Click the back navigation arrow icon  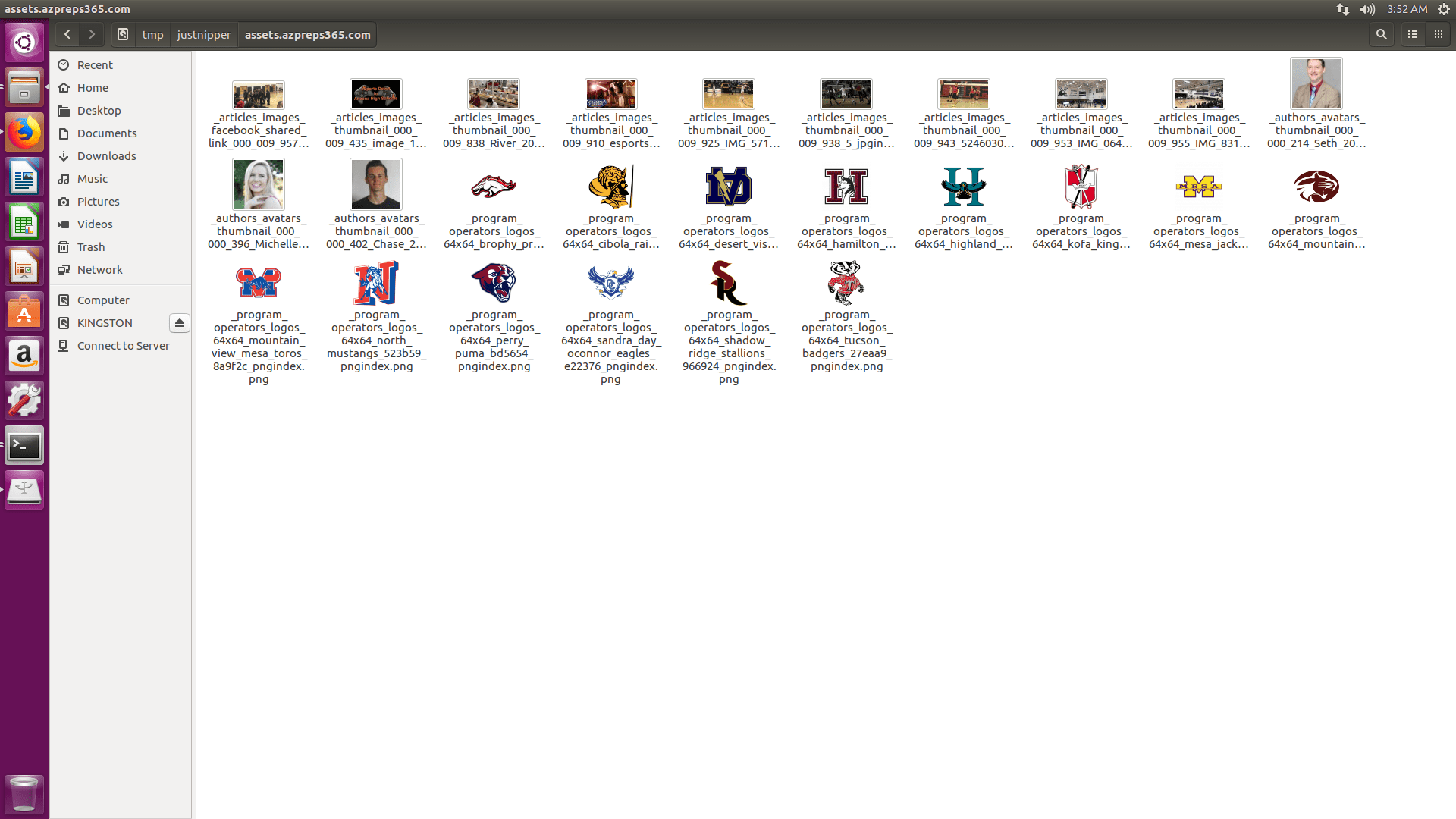point(65,34)
